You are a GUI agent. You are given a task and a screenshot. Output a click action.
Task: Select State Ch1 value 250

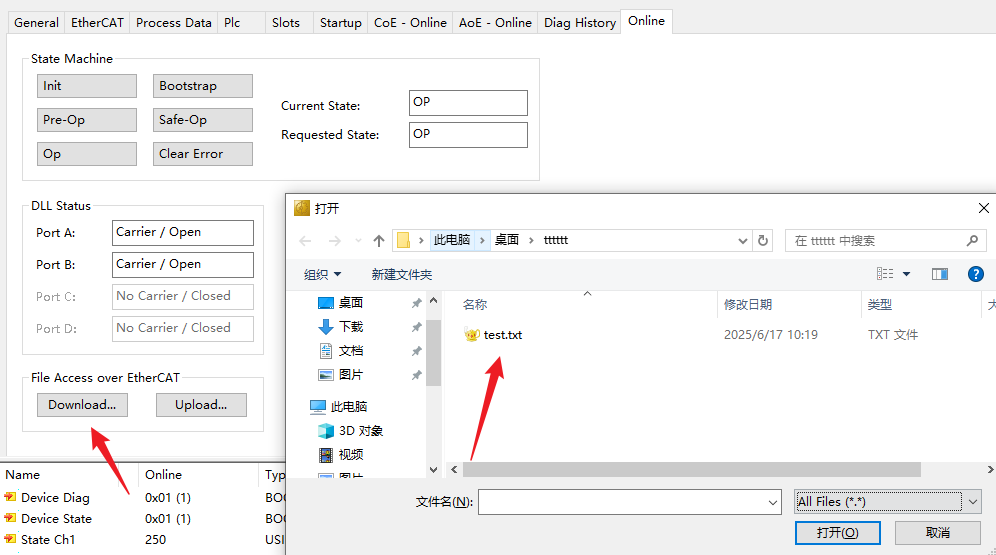pos(156,539)
